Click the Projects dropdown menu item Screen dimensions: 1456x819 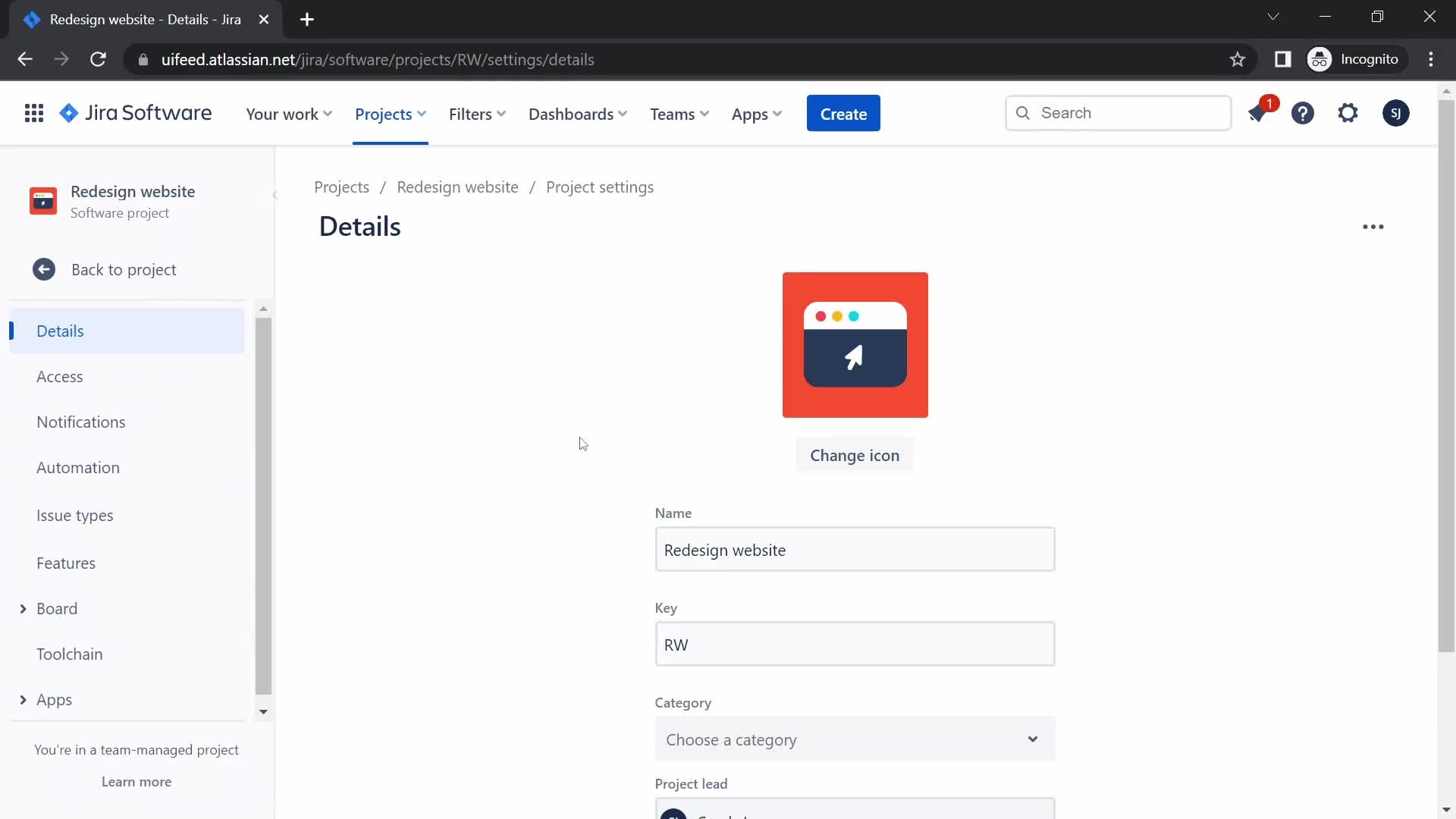390,113
